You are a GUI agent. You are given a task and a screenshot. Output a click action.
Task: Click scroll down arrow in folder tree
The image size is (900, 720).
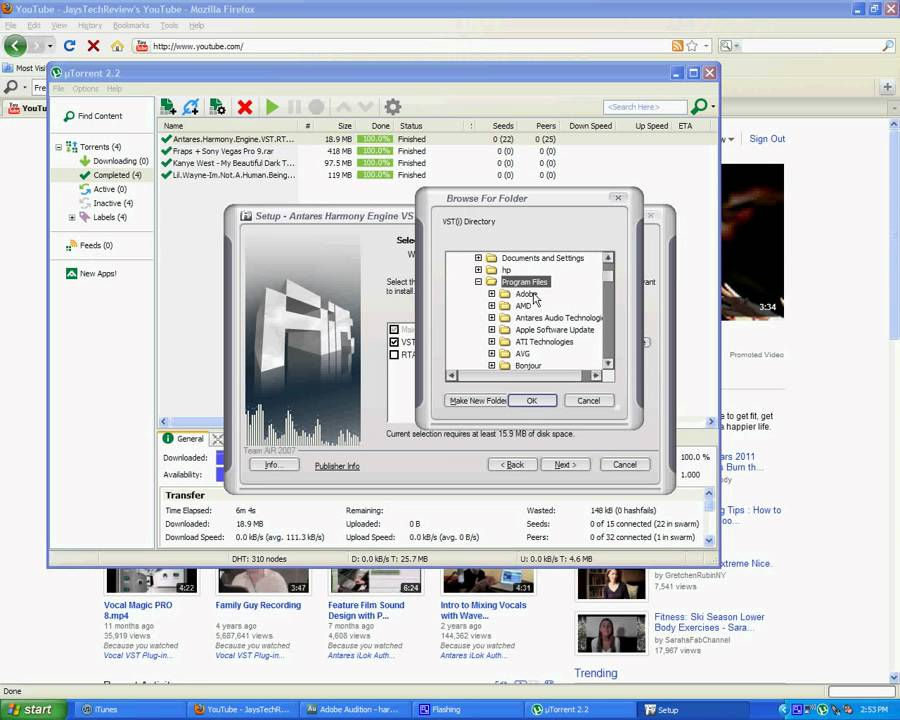click(608, 363)
